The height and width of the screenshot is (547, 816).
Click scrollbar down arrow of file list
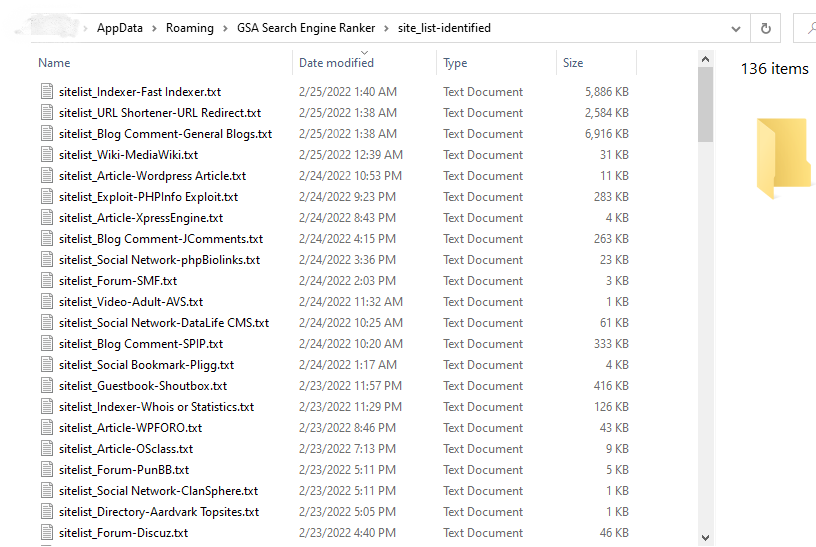705,538
